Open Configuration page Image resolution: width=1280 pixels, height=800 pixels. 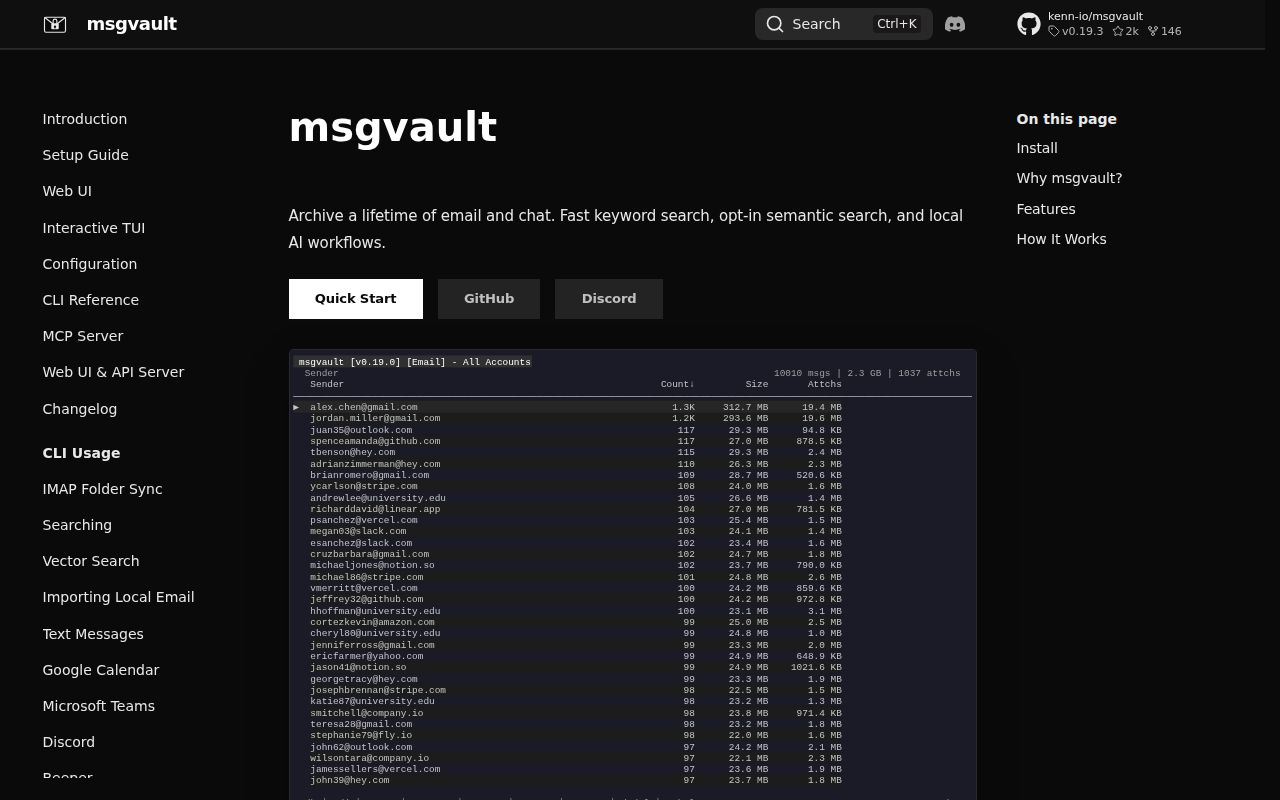[x=90, y=264]
